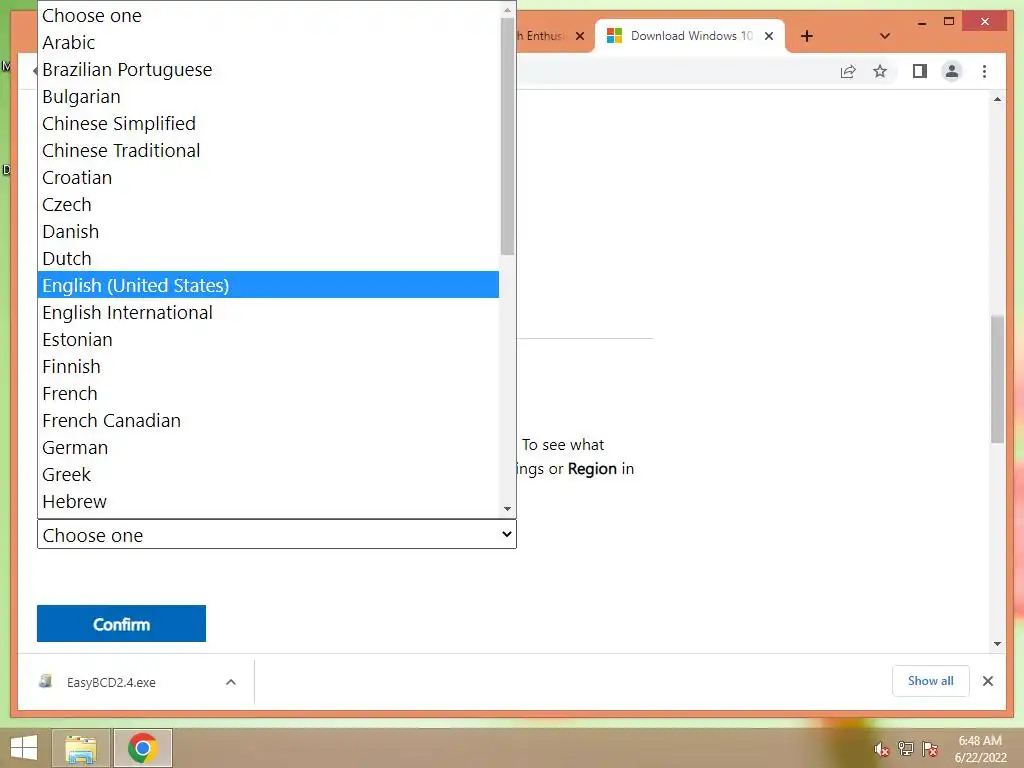Open the tab search chevron
This screenshot has width=1024, height=768.
pos(885,36)
